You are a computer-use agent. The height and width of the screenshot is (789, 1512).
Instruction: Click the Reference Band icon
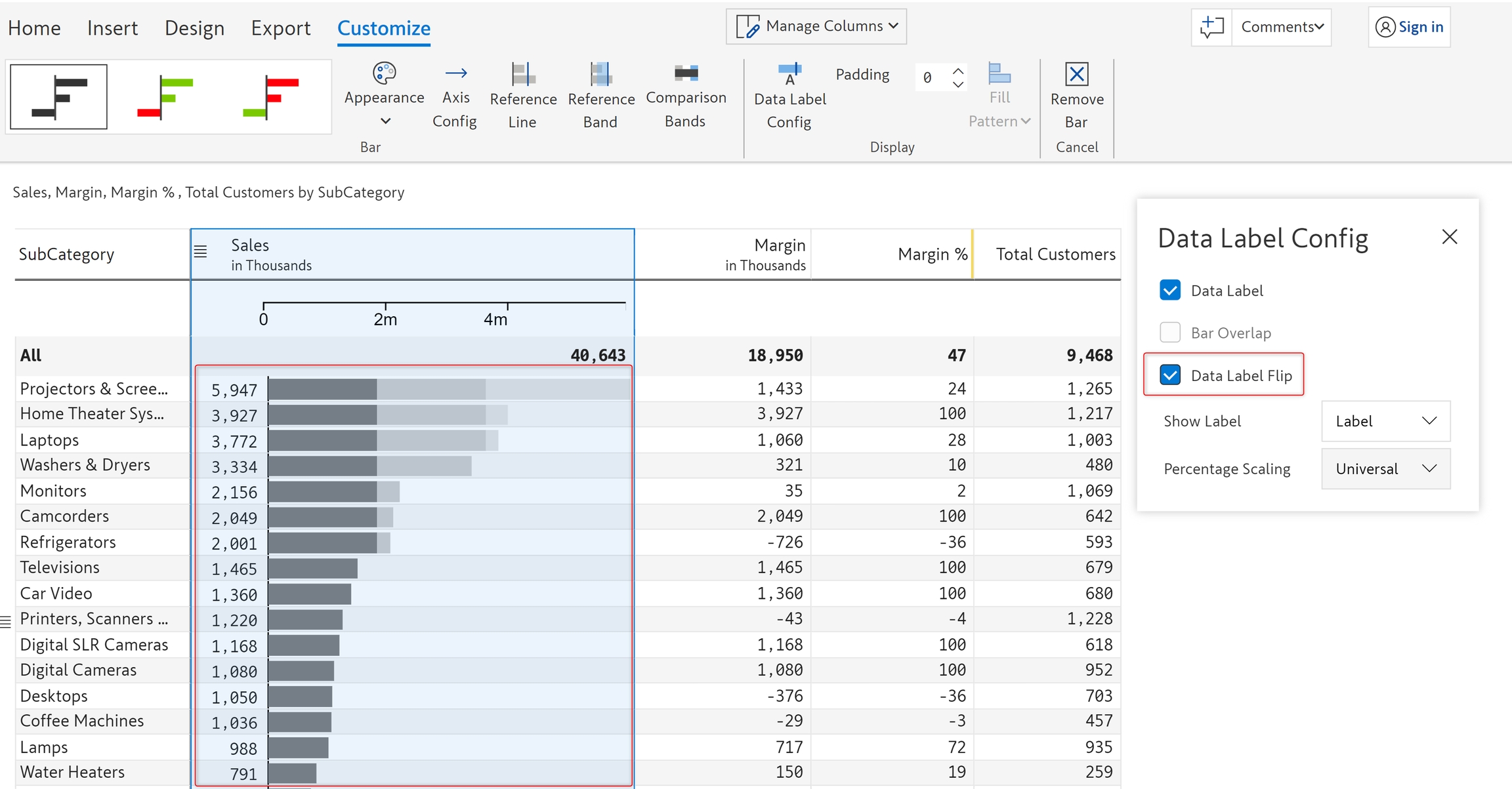[x=600, y=74]
